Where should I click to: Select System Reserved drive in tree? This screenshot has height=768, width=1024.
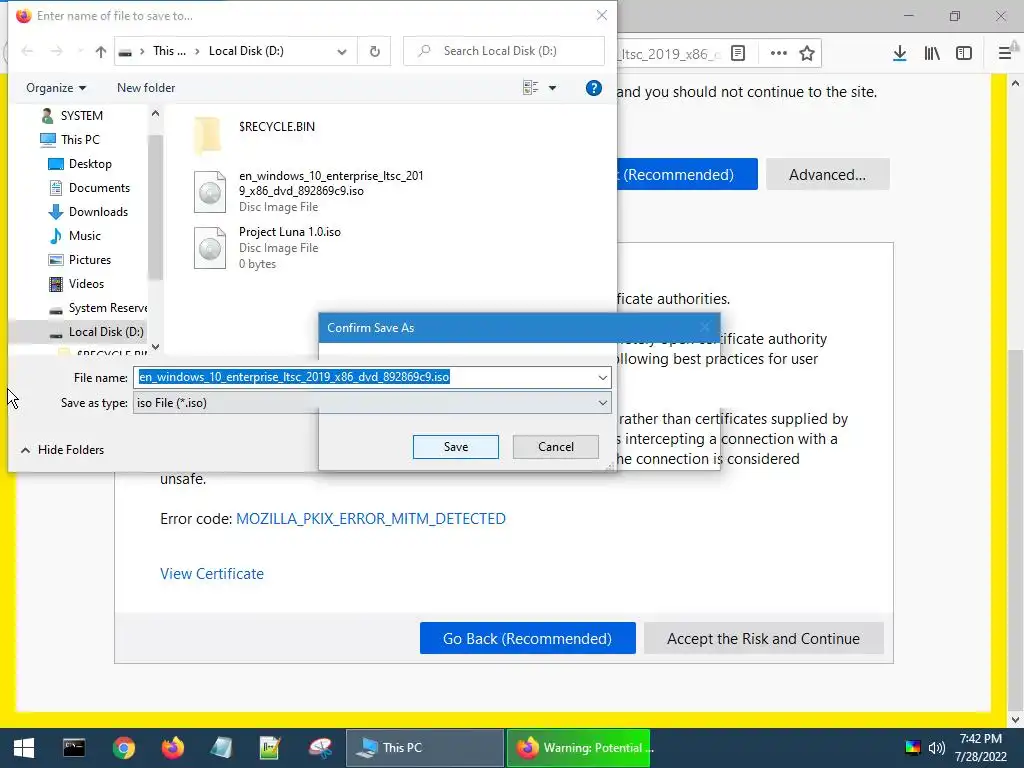(x=98, y=308)
